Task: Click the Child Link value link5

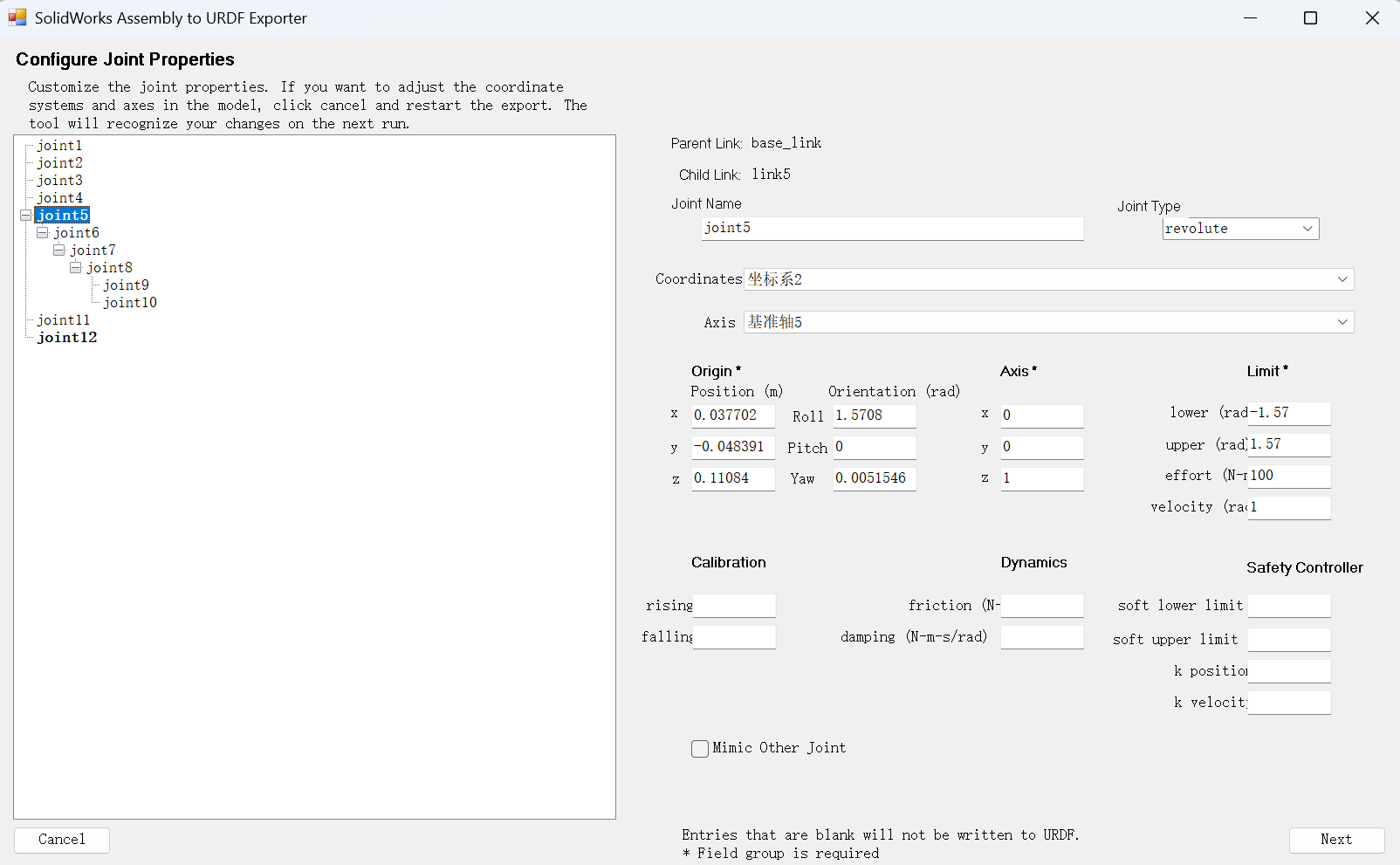Action: [x=771, y=175]
